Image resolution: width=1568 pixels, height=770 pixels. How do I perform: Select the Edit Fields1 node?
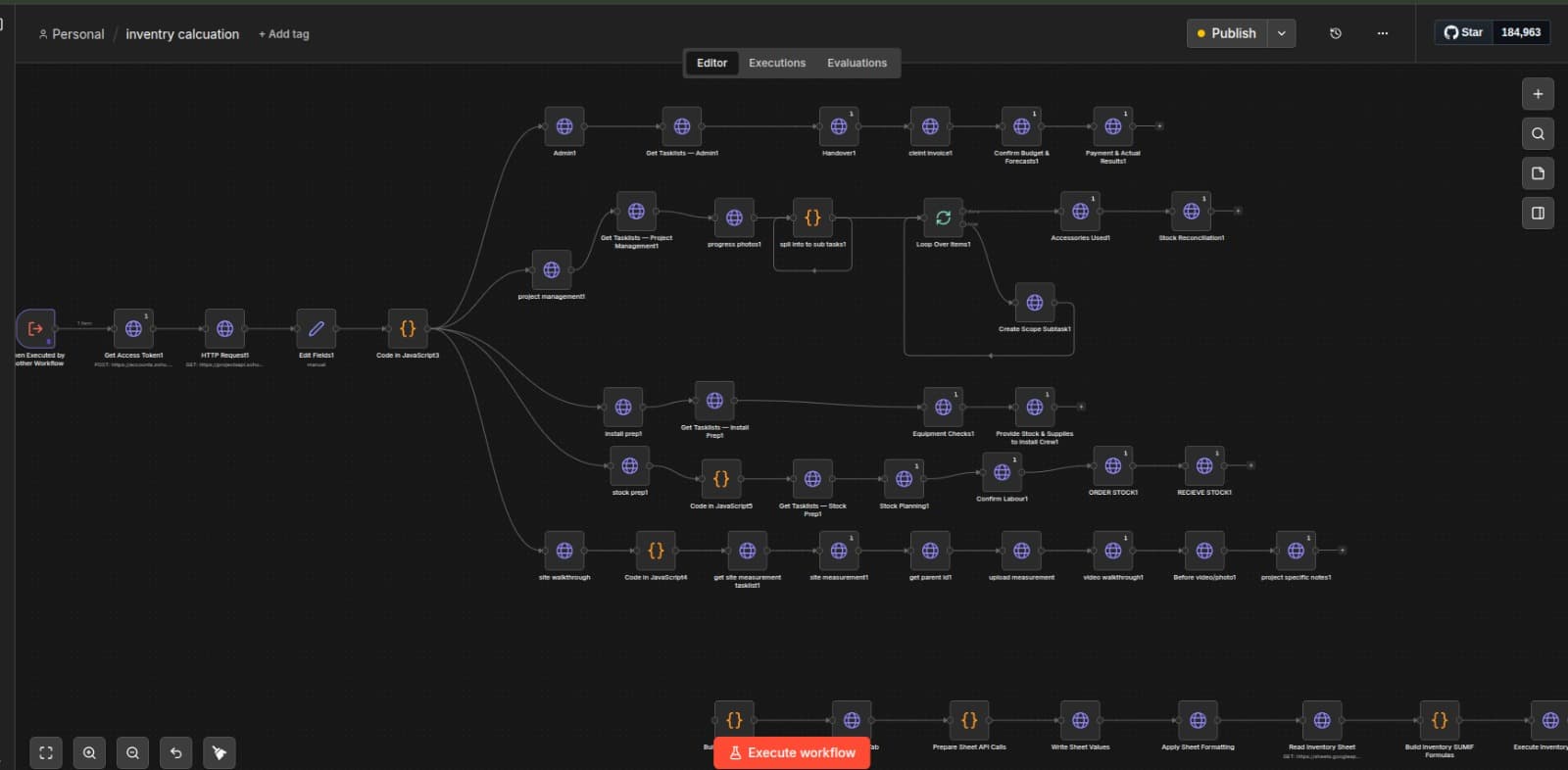[x=316, y=329]
